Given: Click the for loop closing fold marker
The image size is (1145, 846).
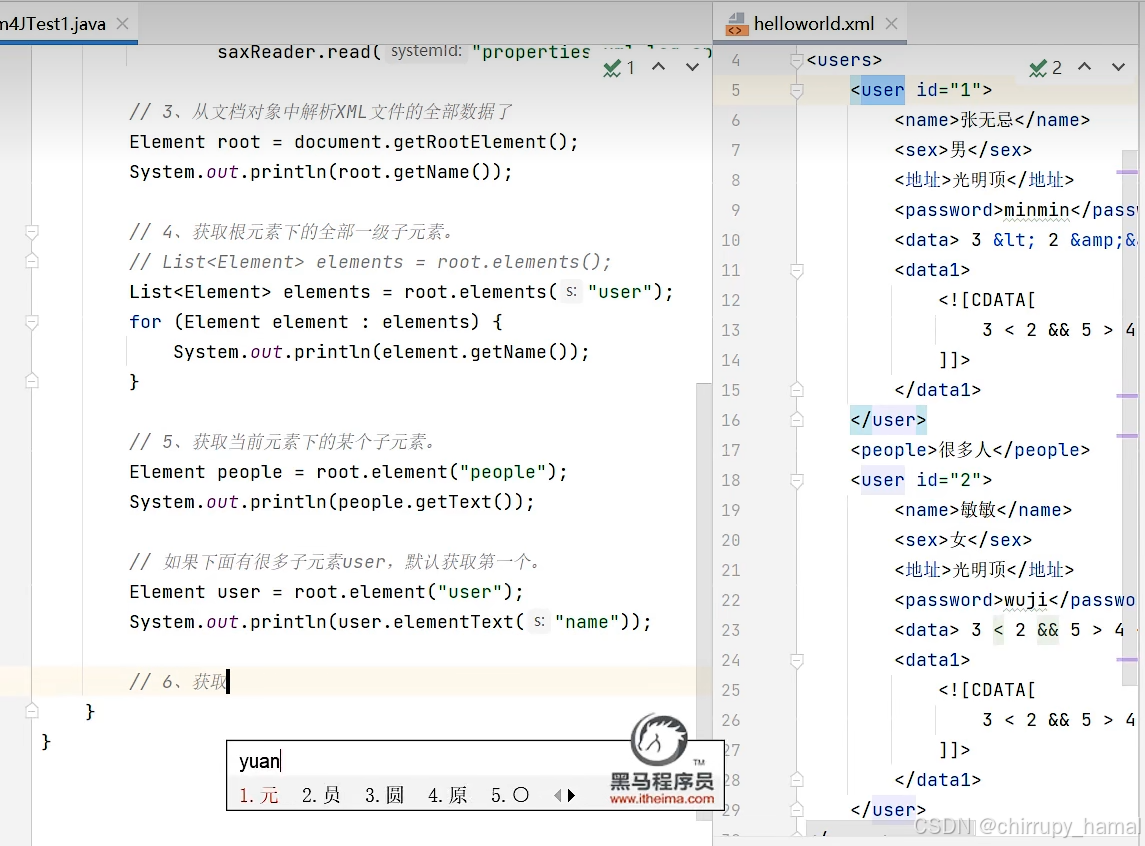Looking at the screenshot, I should pos(31,381).
